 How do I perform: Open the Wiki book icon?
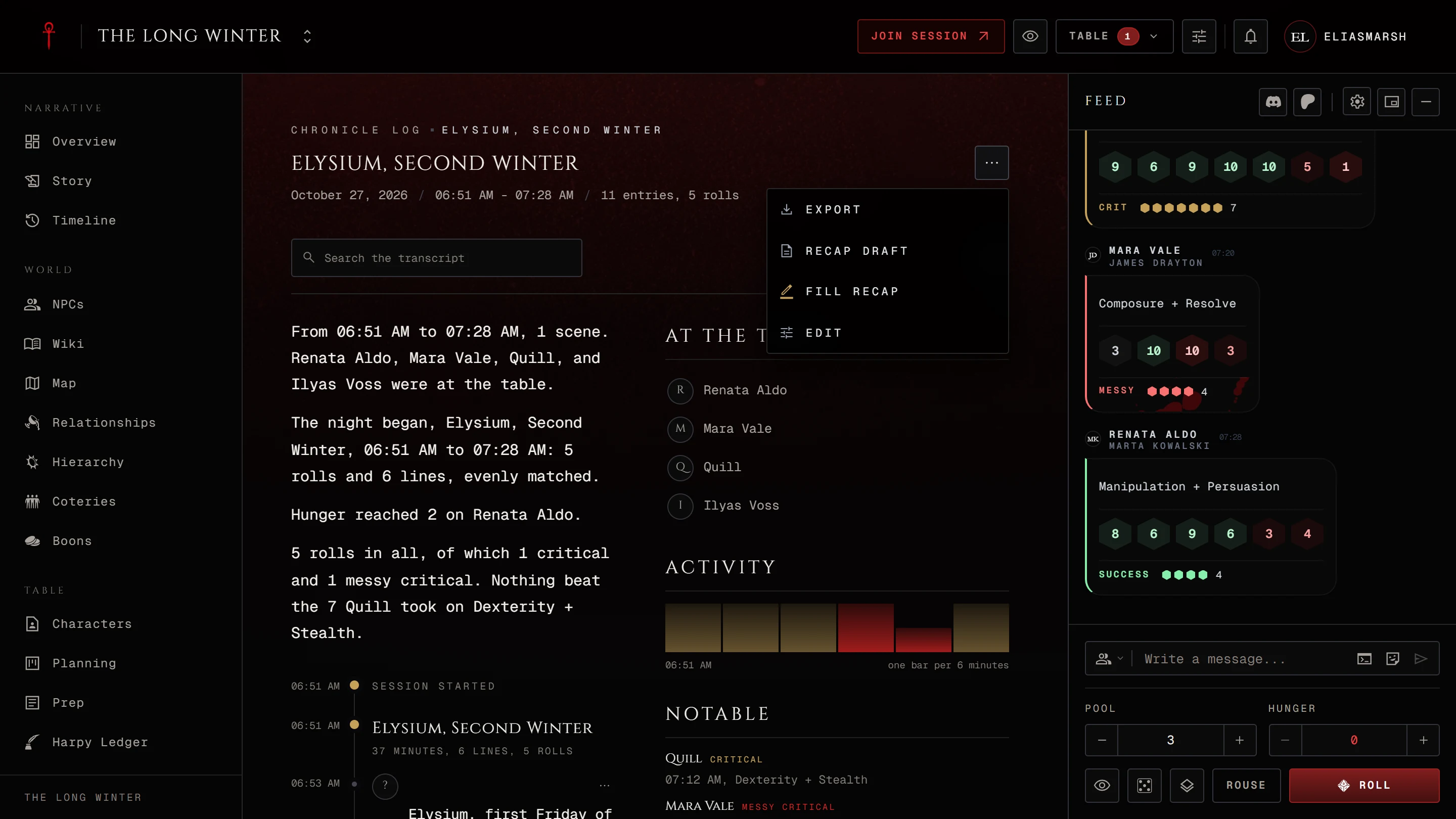tap(32, 344)
